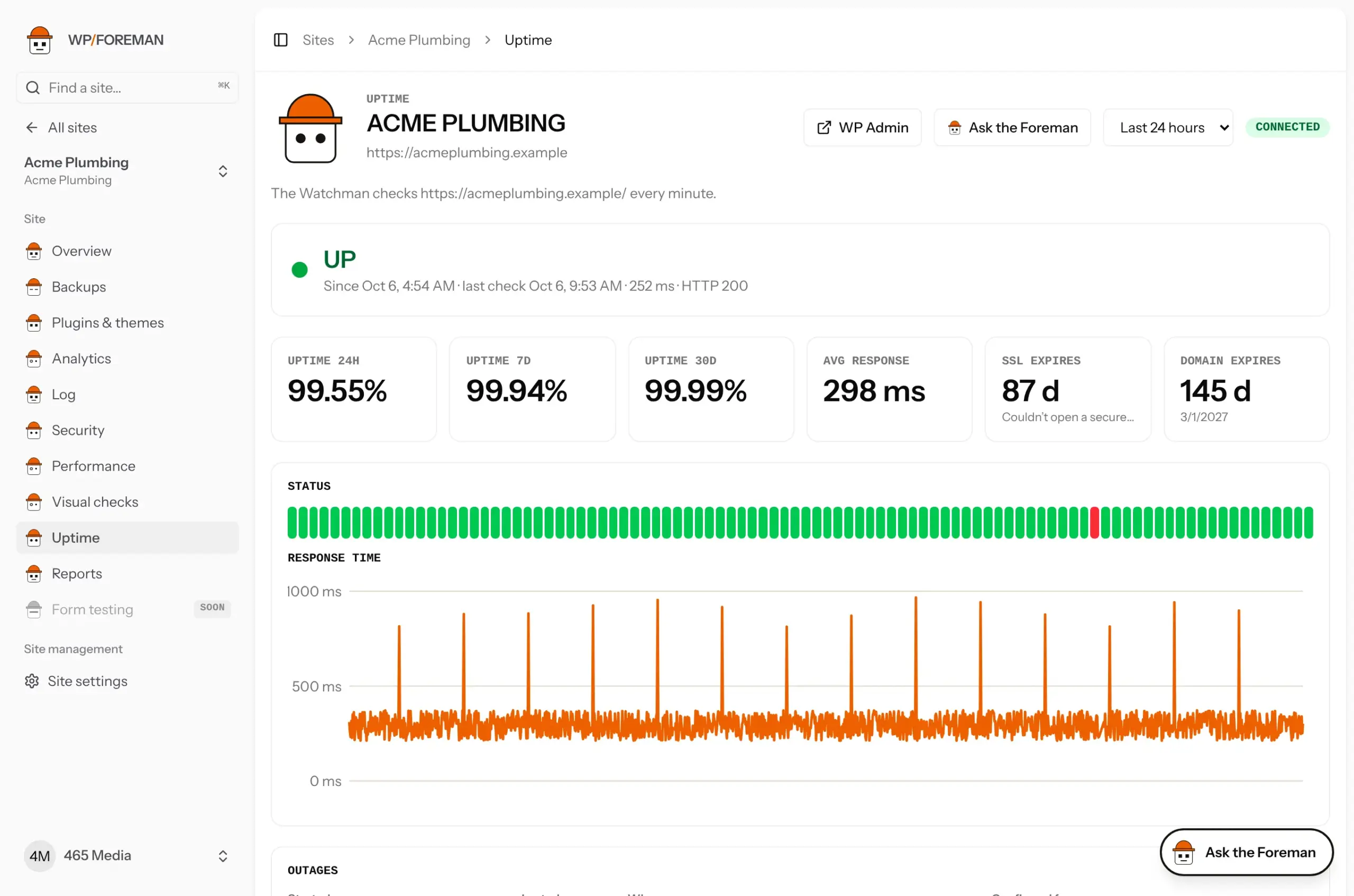Open the Analytics section
1354x896 pixels.
click(127, 358)
